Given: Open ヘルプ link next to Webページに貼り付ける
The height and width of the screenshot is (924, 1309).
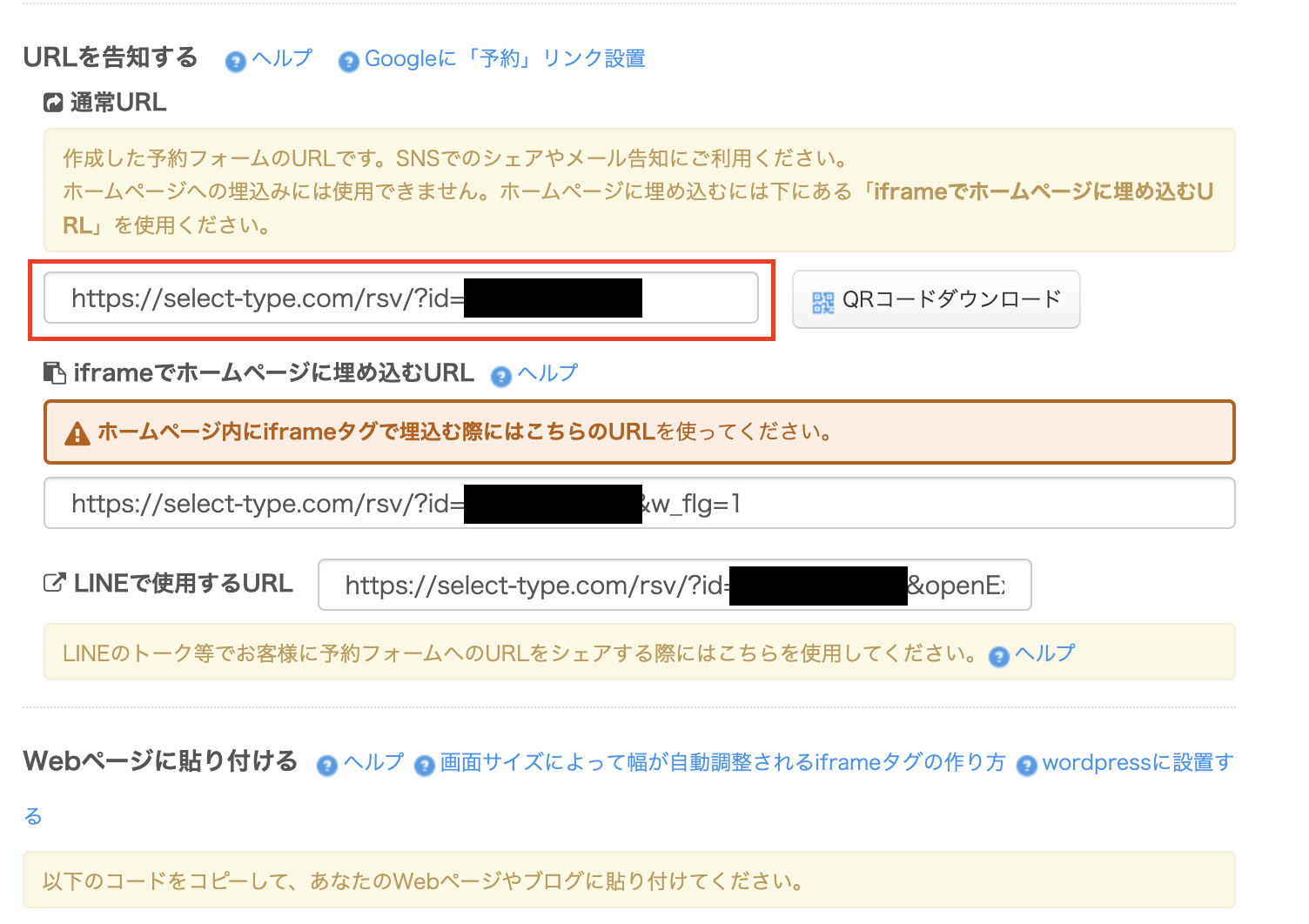Looking at the screenshot, I should click(374, 762).
